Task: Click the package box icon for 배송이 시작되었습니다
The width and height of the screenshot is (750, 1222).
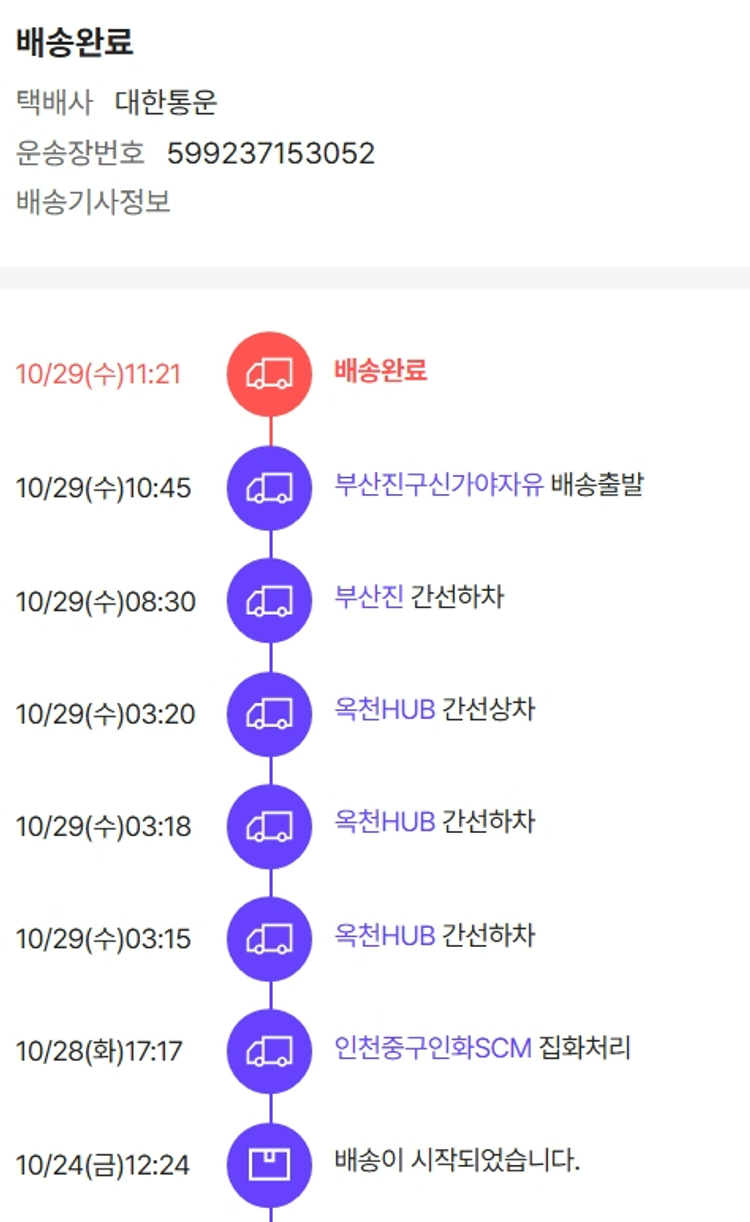Action: (x=270, y=1165)
